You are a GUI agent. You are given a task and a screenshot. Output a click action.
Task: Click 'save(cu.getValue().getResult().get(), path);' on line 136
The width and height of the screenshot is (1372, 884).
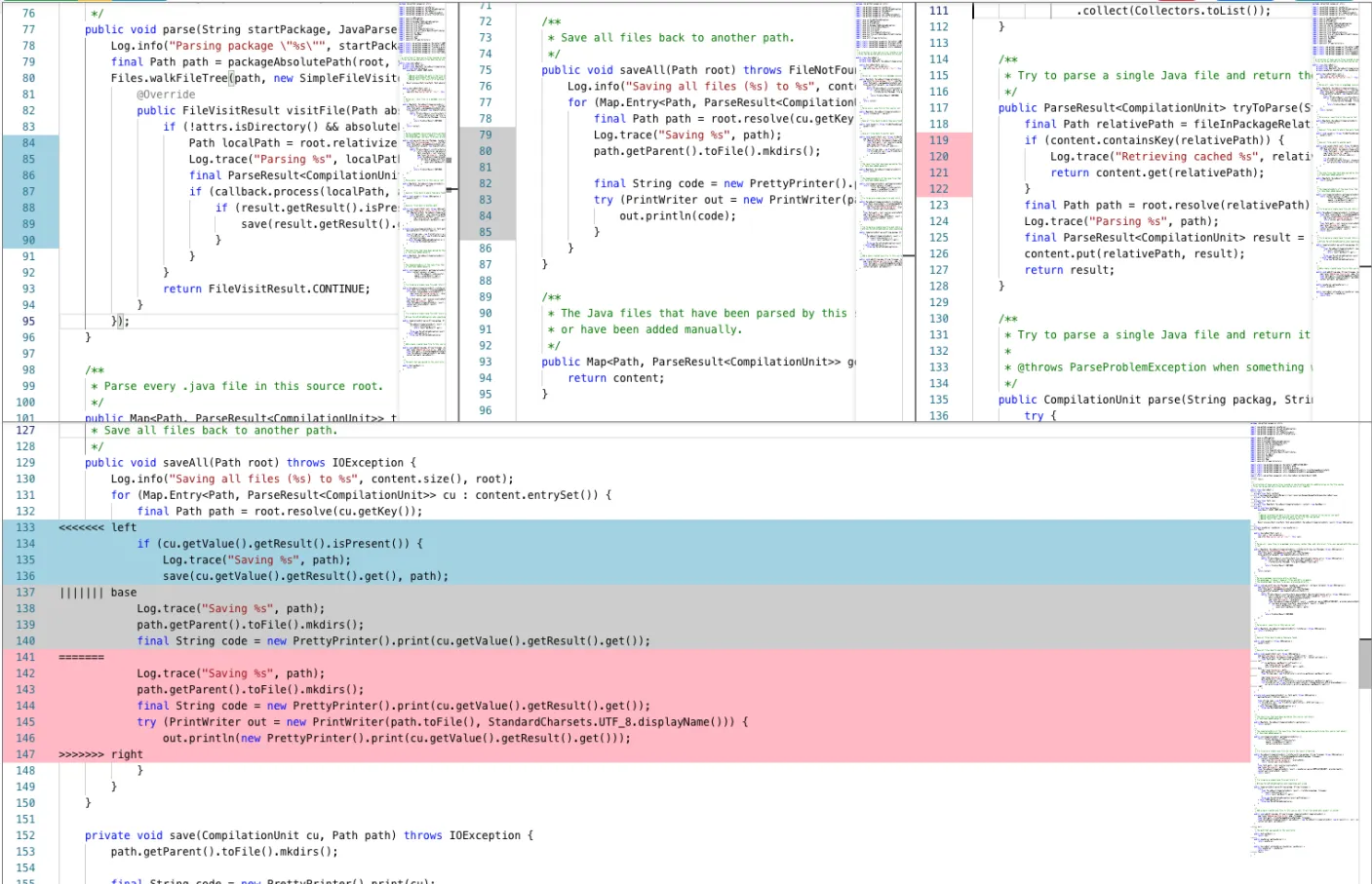click(305, 576)
